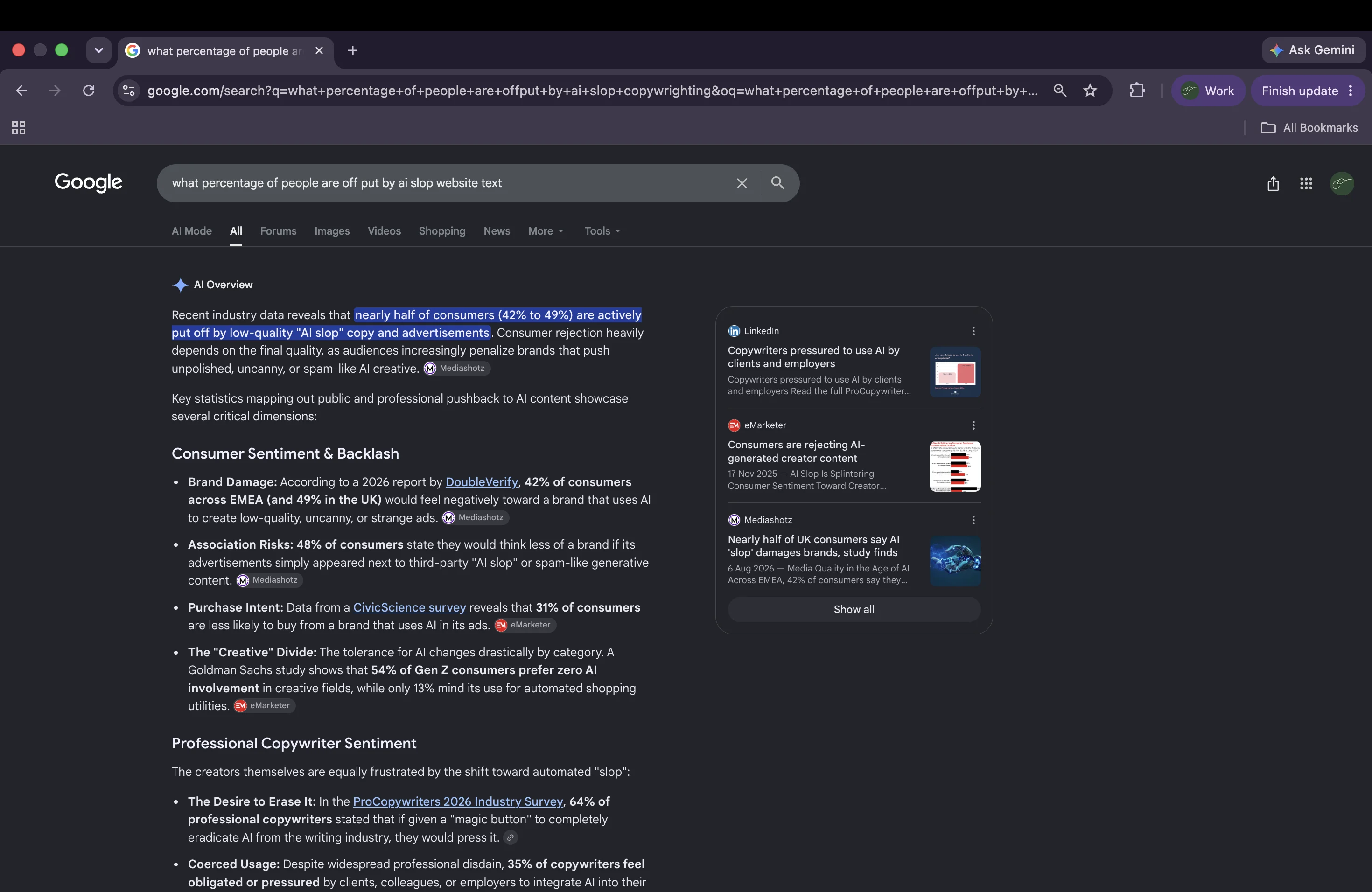The height and width of the screenshot is (892, 1372).
Task: Open the Shopping results tab
Action: tap(441, 231)
